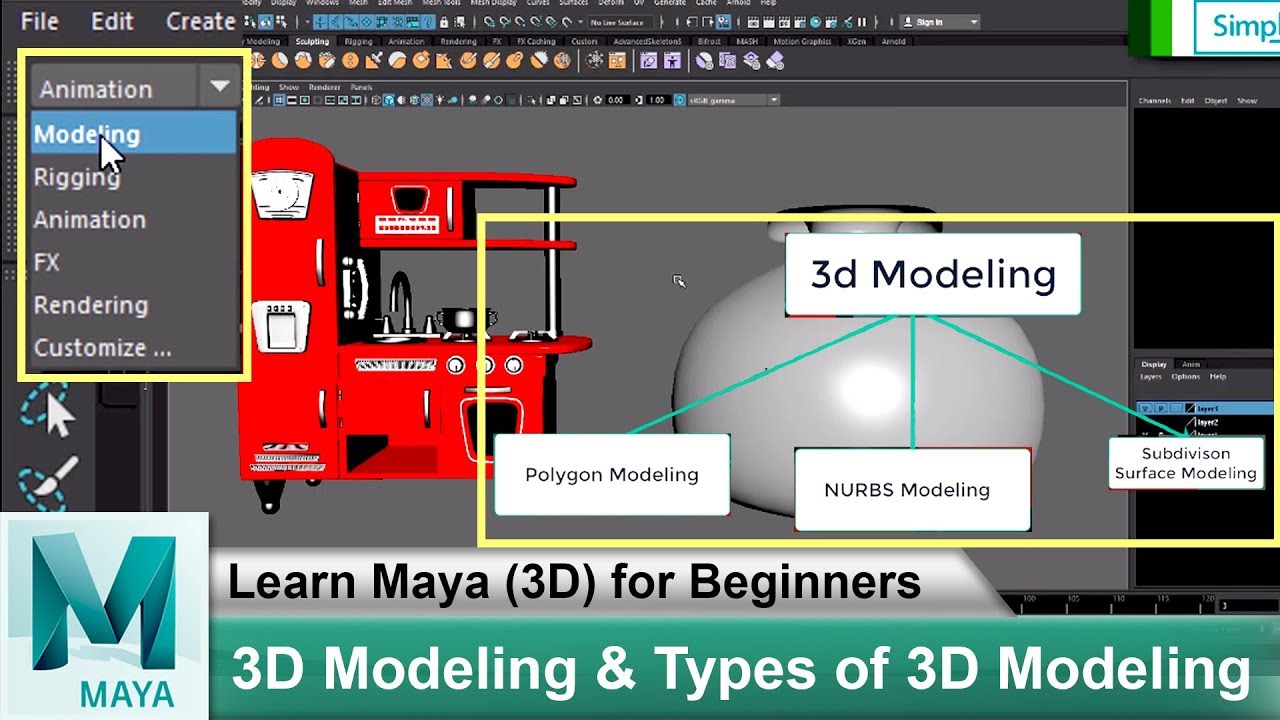Choose Customize... in the menu set list
This screenshot has height=720, width=1280.
point(135,348)
